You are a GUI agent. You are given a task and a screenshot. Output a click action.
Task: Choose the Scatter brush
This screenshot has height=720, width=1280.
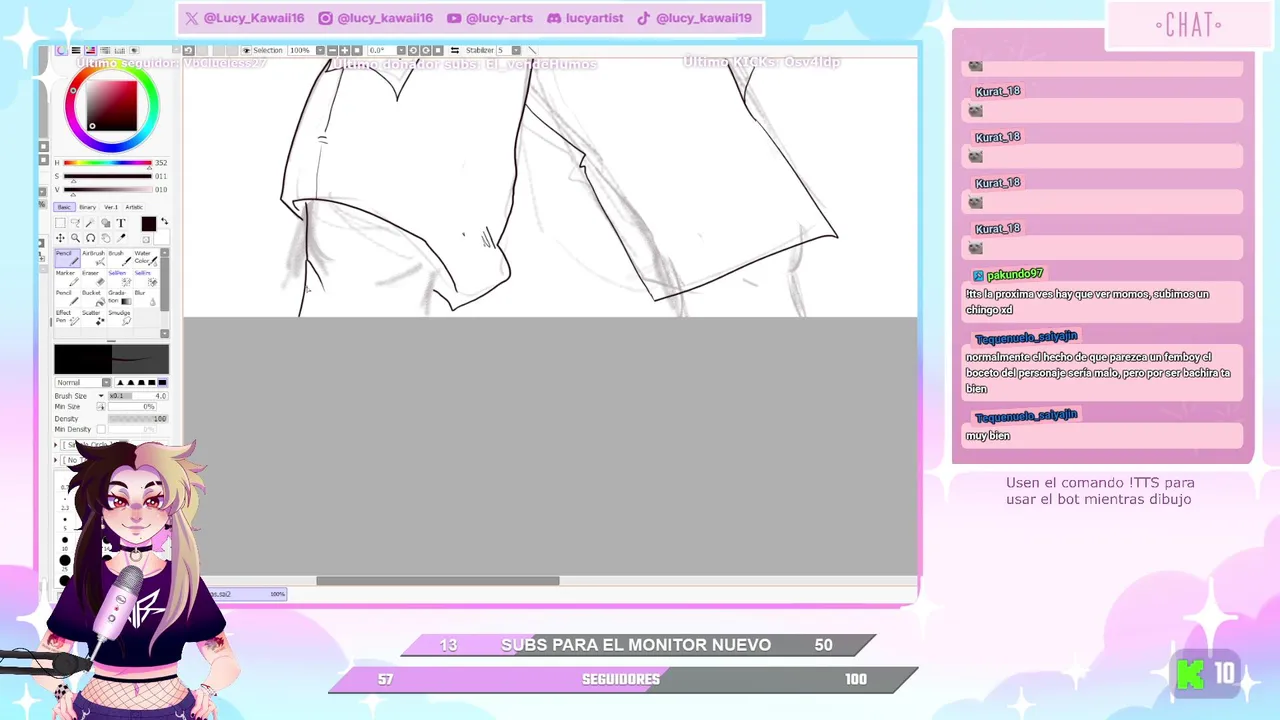pyautogui.click(x=93, y=318)
